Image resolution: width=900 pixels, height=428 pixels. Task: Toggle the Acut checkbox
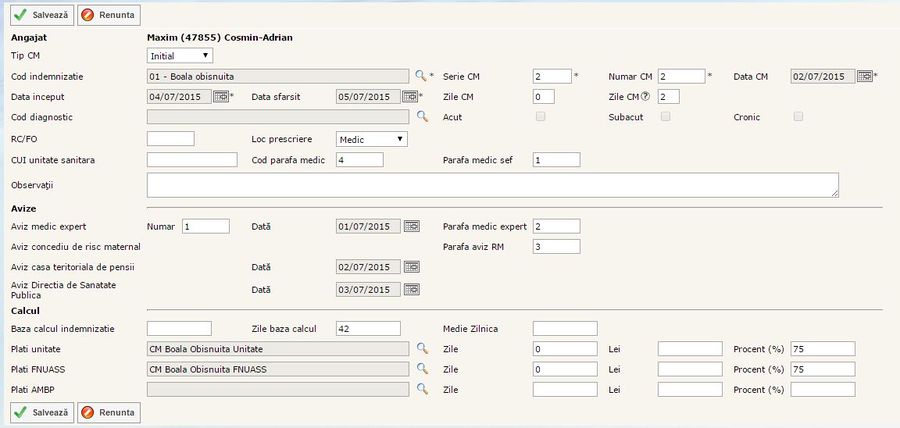coord(541,117)
